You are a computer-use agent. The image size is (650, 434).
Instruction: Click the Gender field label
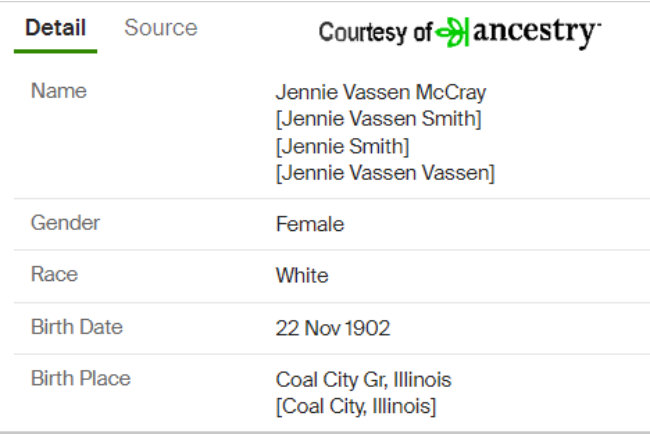click(65, 223)
